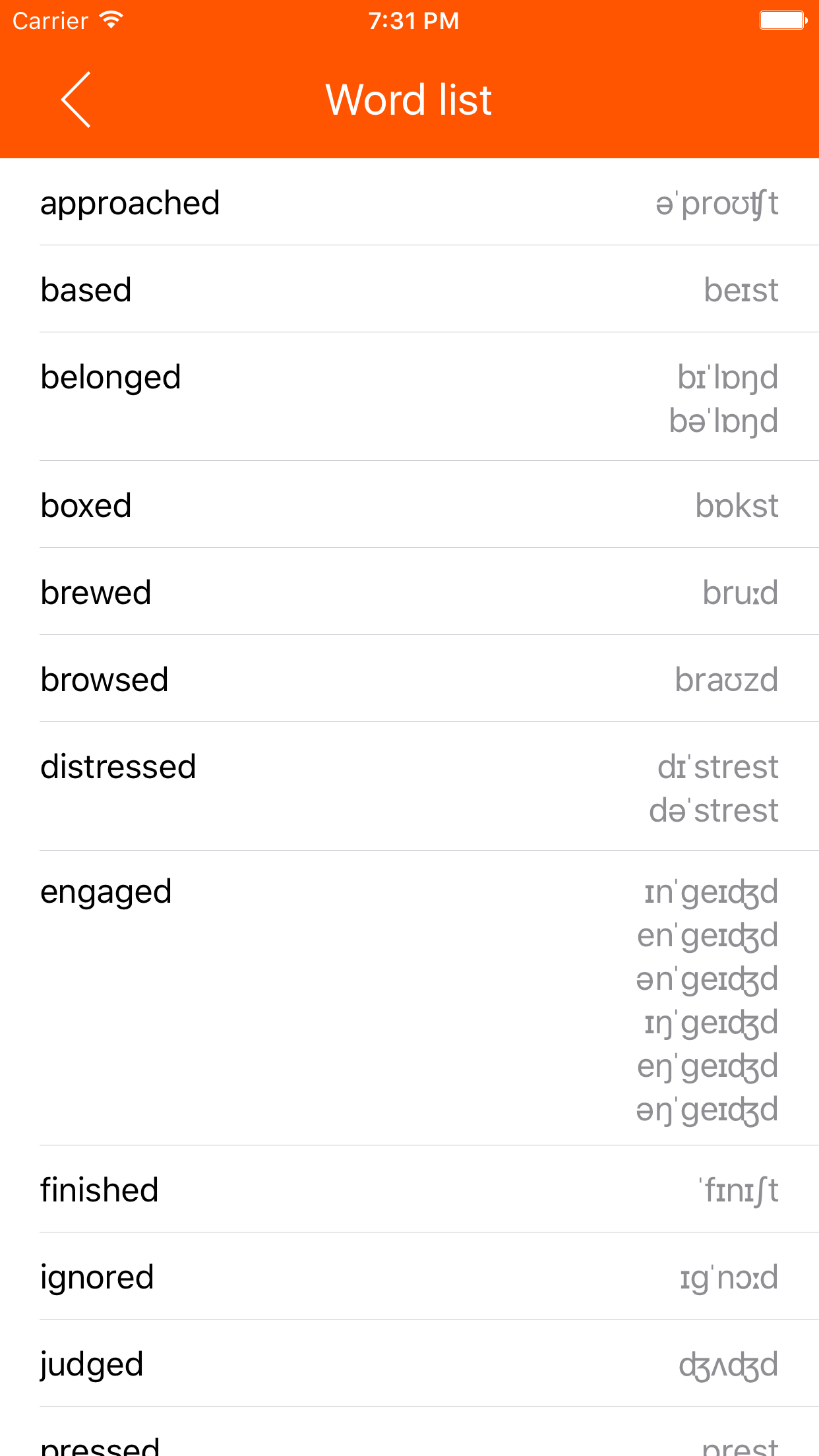This screenshot has width=819, height=1456.
Task: Open the 'judged' entry
Action: [x=409, y=1363]
